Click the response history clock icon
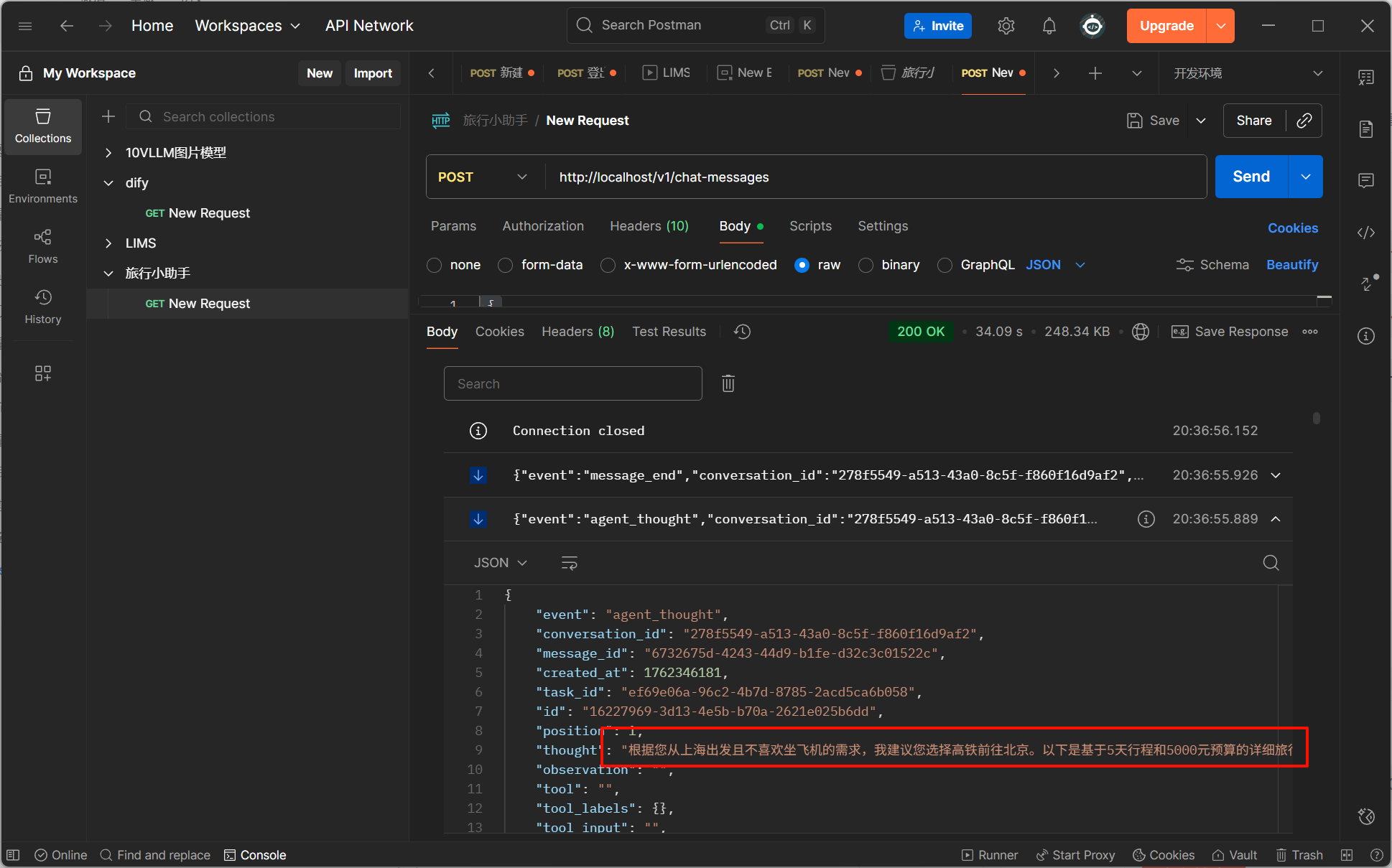 click(742, 332)
